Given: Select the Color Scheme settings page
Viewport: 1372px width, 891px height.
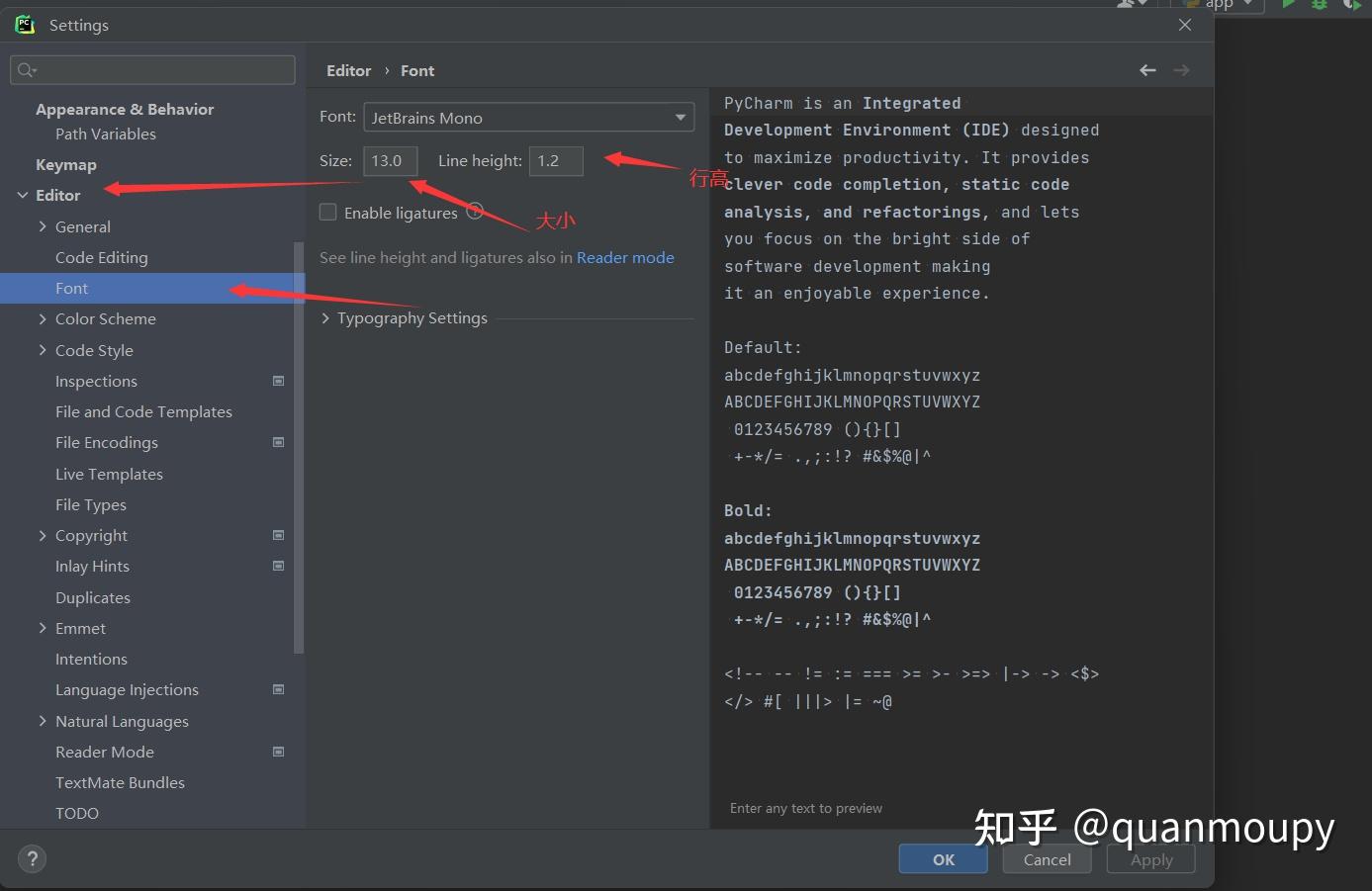Looking at the screenshot, I should point(106,318).
